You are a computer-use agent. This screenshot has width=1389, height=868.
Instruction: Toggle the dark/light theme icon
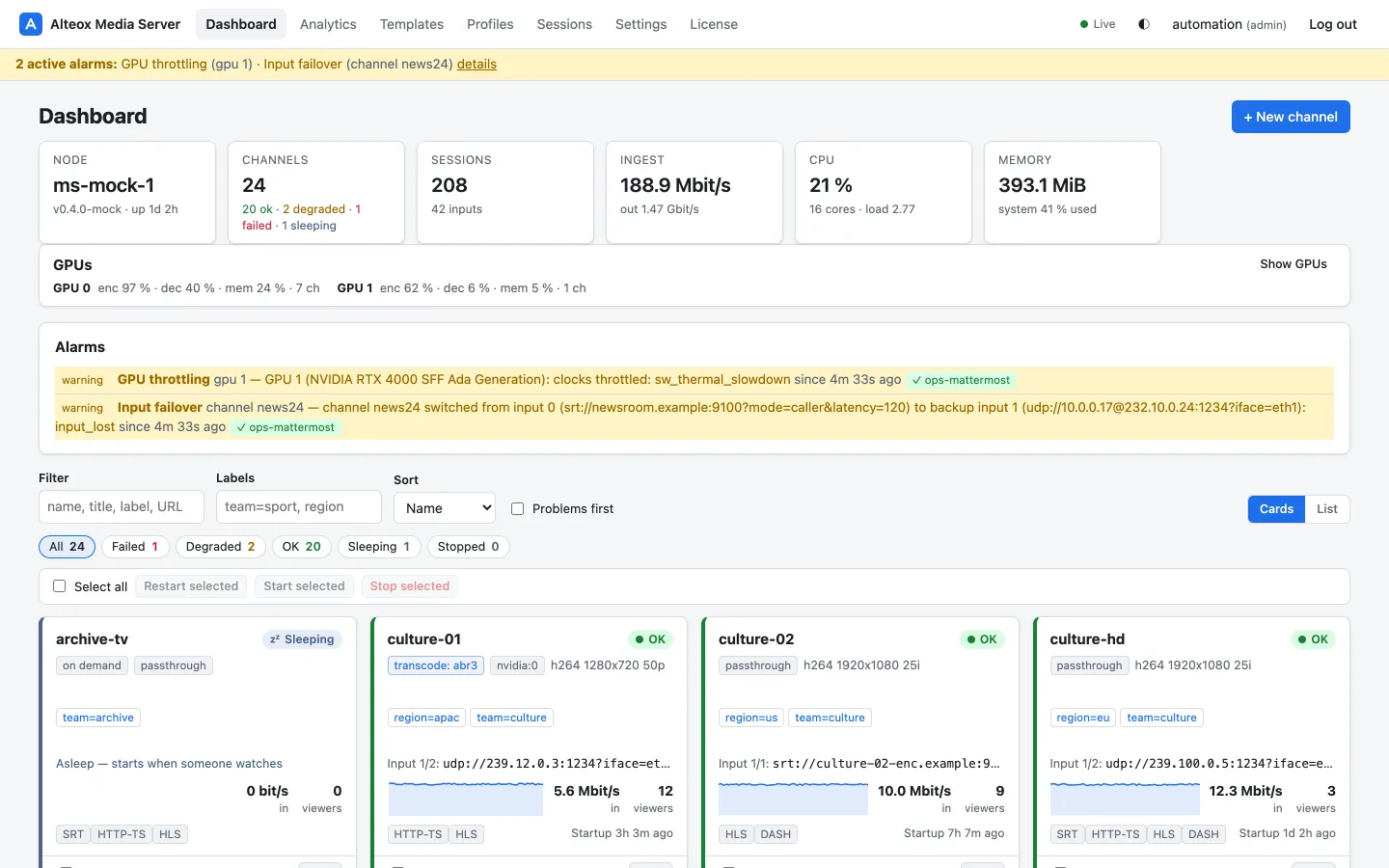(x=1144, y=24)
